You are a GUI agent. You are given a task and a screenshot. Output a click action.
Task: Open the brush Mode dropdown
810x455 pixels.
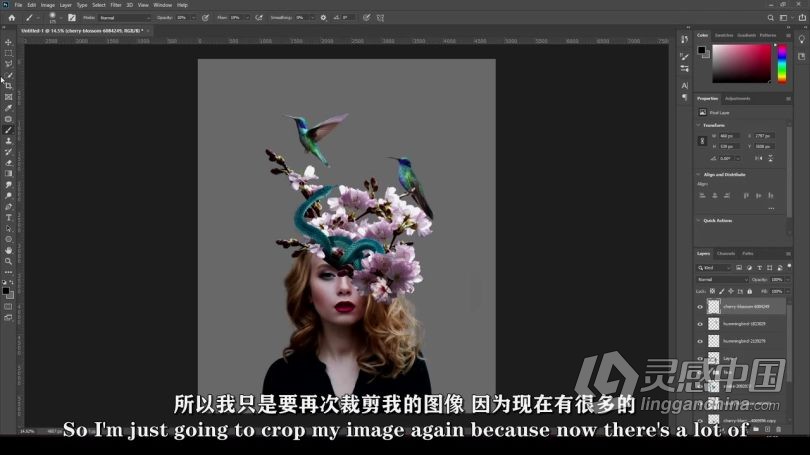tap(125, 17)
